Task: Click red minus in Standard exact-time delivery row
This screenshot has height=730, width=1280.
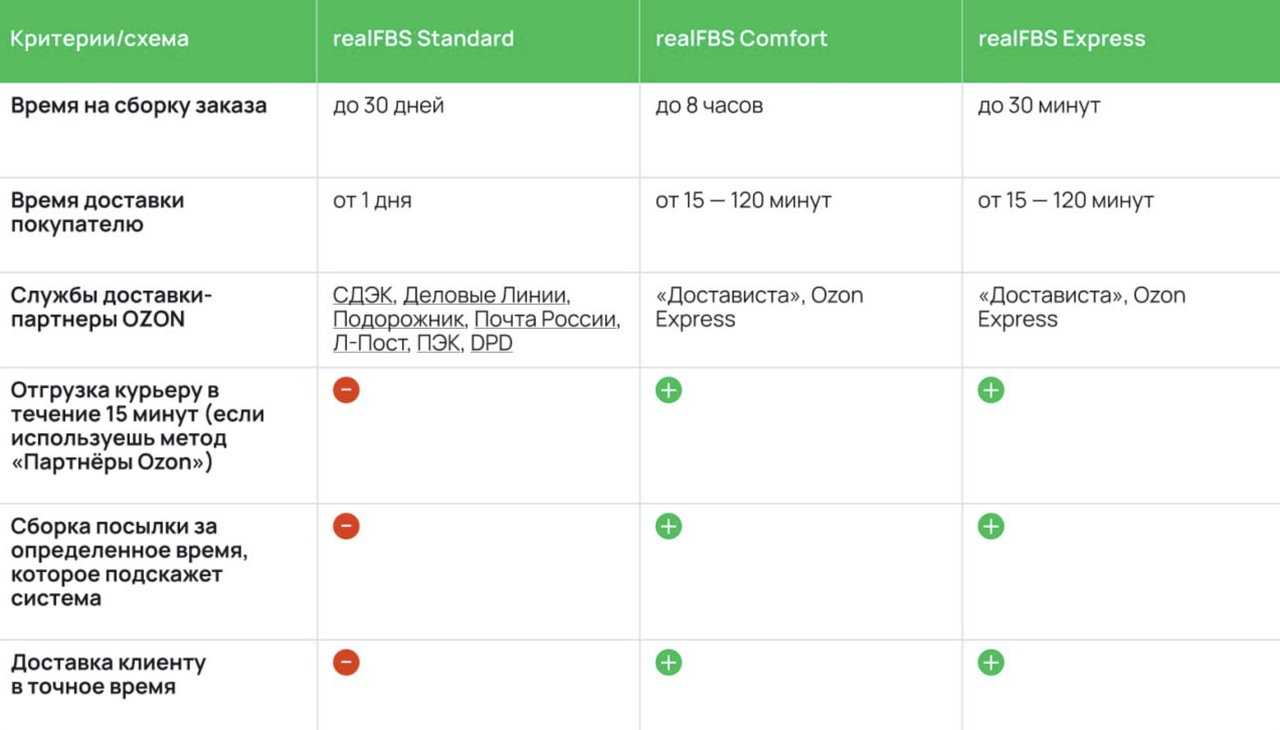Action: click(x=346, y=662)
